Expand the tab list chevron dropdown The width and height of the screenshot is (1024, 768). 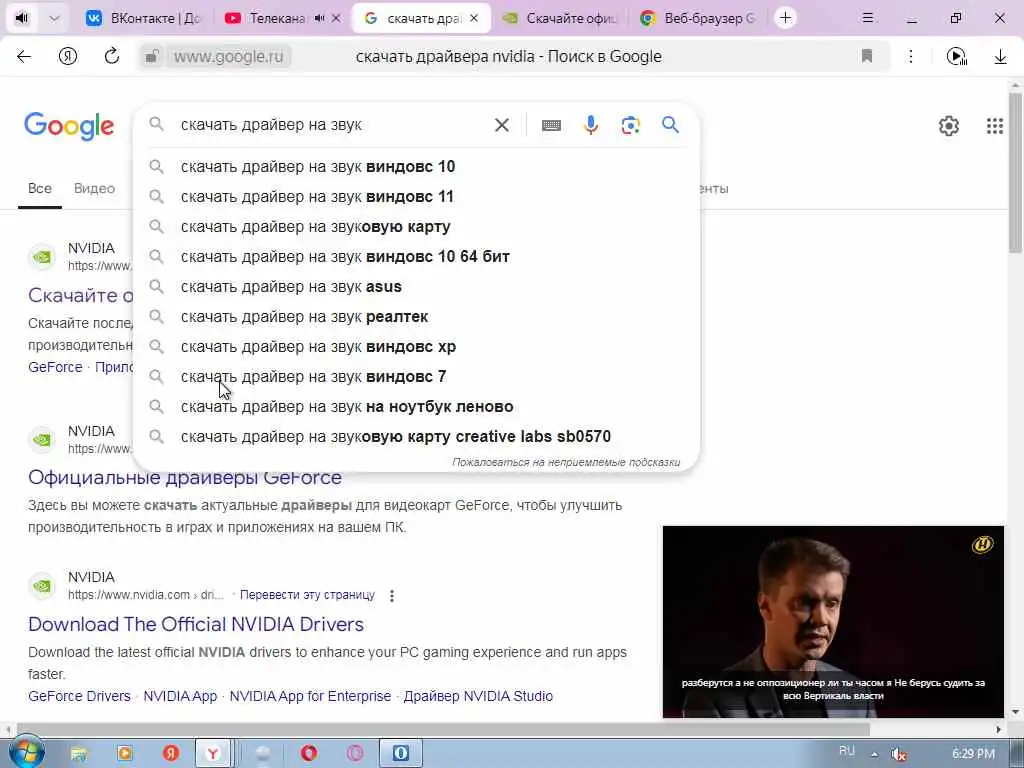point(54,18)
